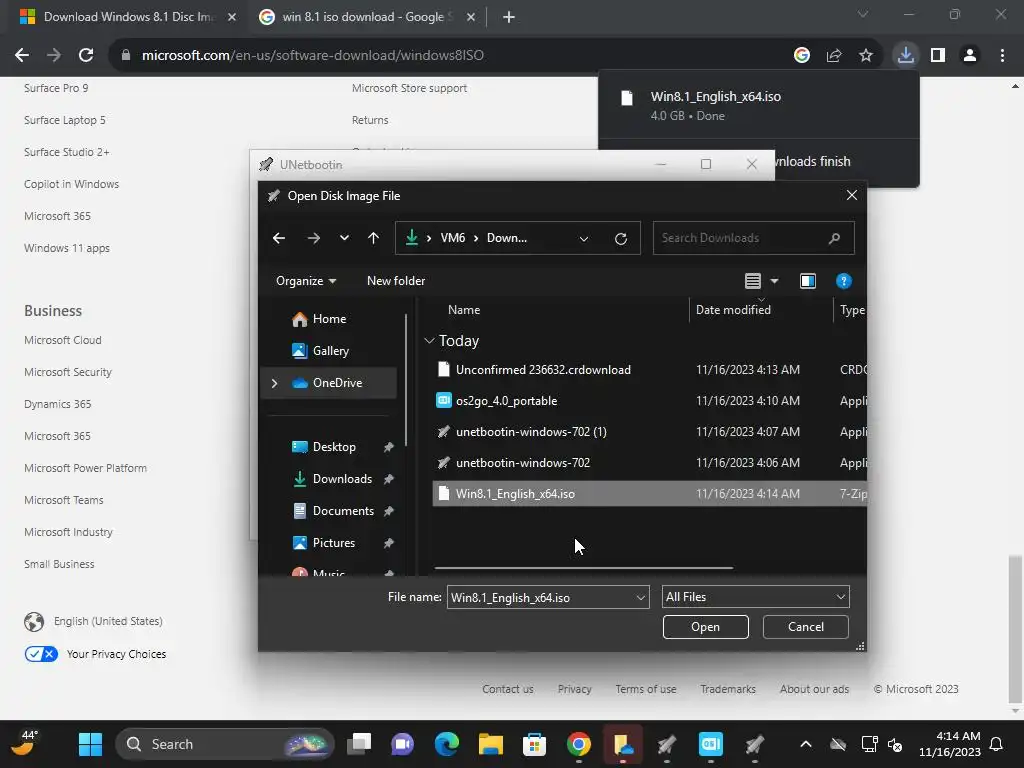Open File Explorer from taskbar

[490, 744]
